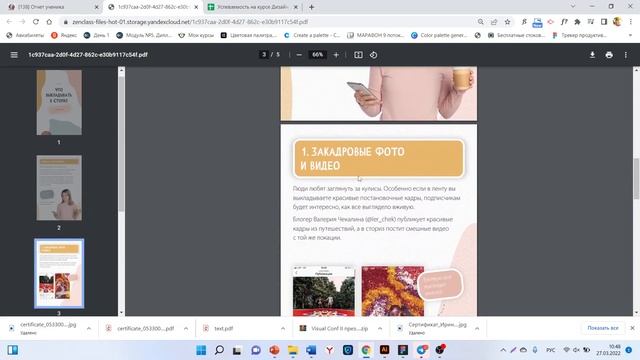640x360 pixels.
Task: Click the fit to page icon
Action: [x=358, y=55]
